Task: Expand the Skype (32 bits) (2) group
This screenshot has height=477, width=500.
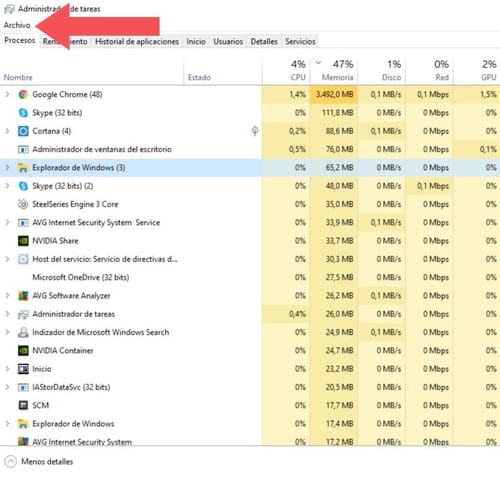Action: pyautogui.click(x=7, y=186)
